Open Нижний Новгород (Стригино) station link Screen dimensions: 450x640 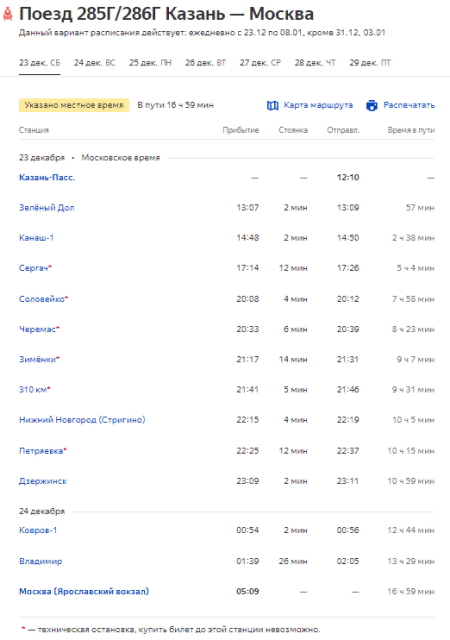click(x=82, y=420)
